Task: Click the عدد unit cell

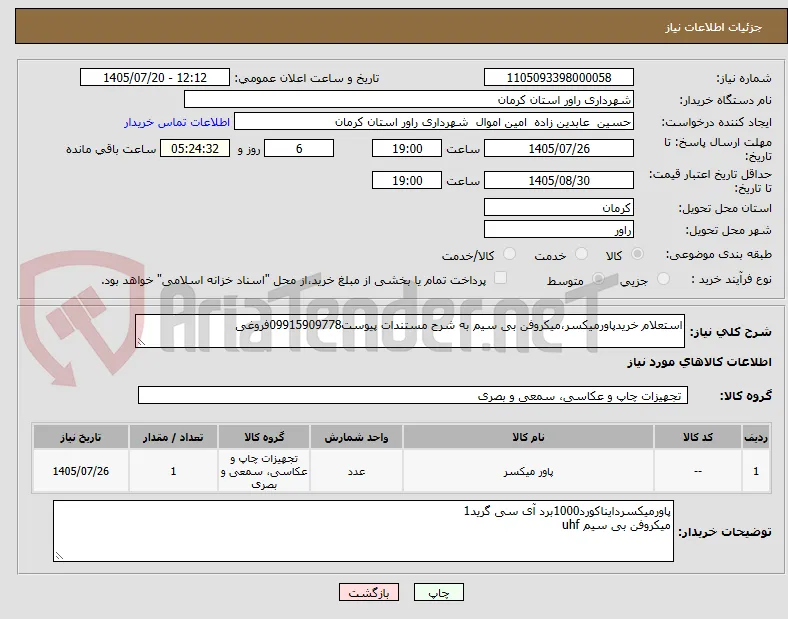Action: (356, 471)
